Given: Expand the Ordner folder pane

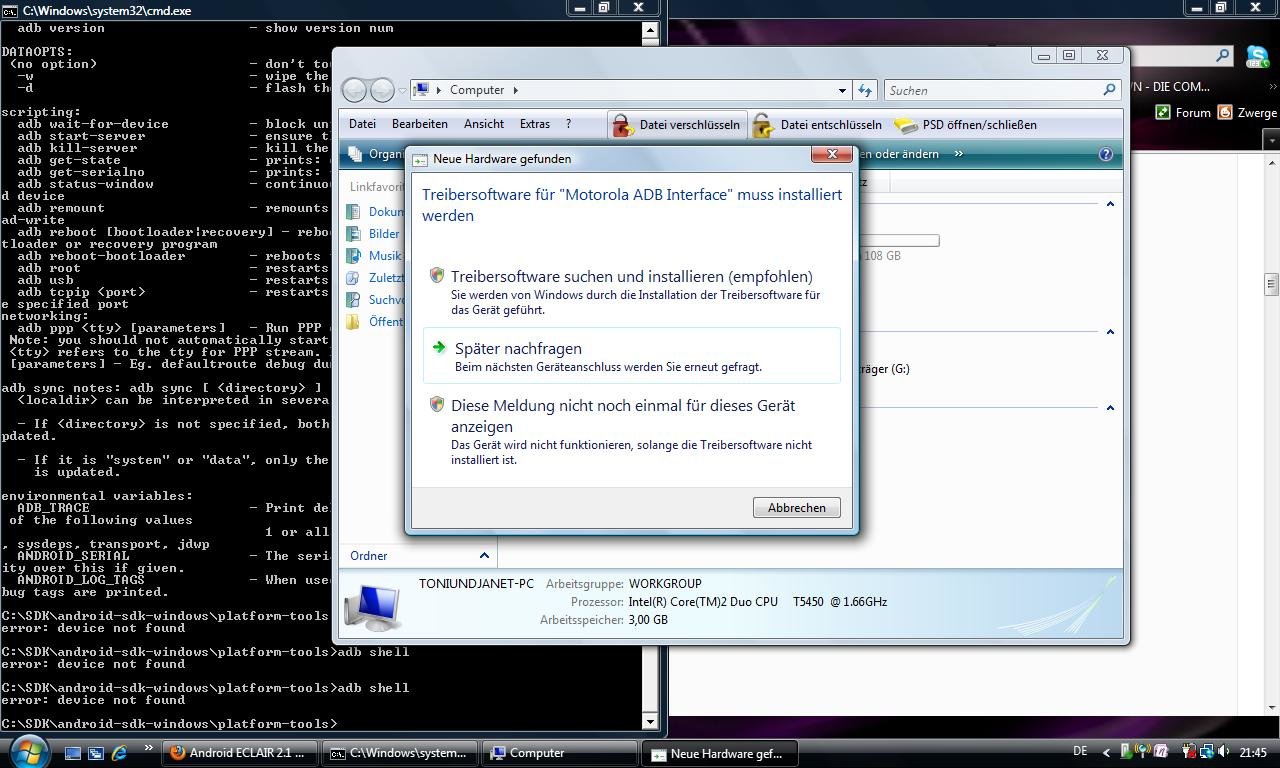Looking at the screenshot, I should point(484,555).
